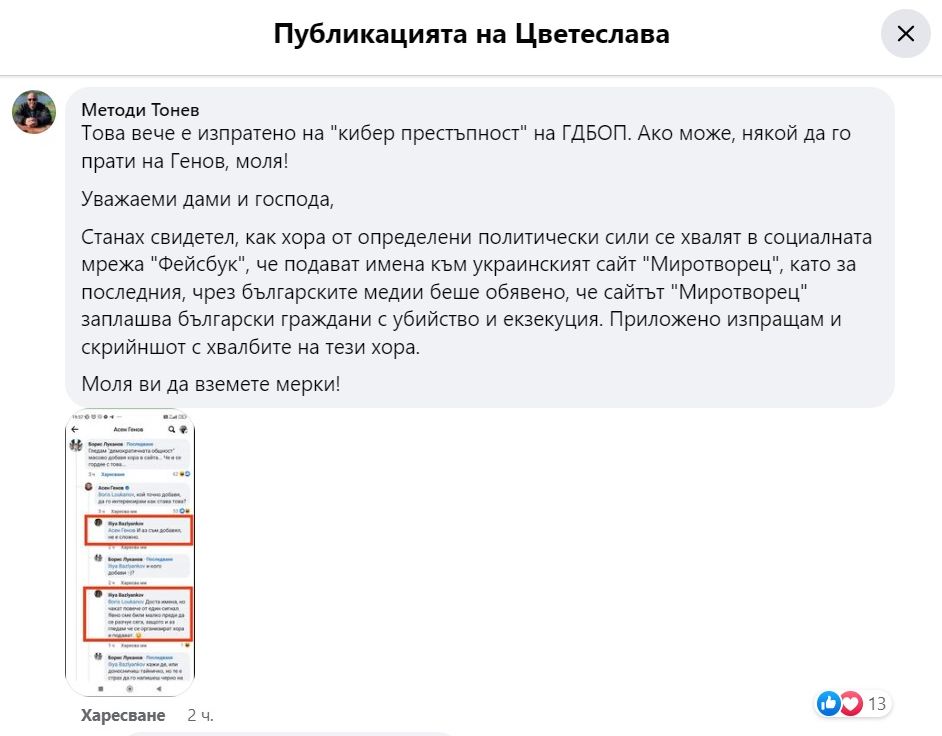Viewport: 942px width, 736px height.
Task: Close the Публикацията на Цветеслава dialog
Action: point(905,34)
